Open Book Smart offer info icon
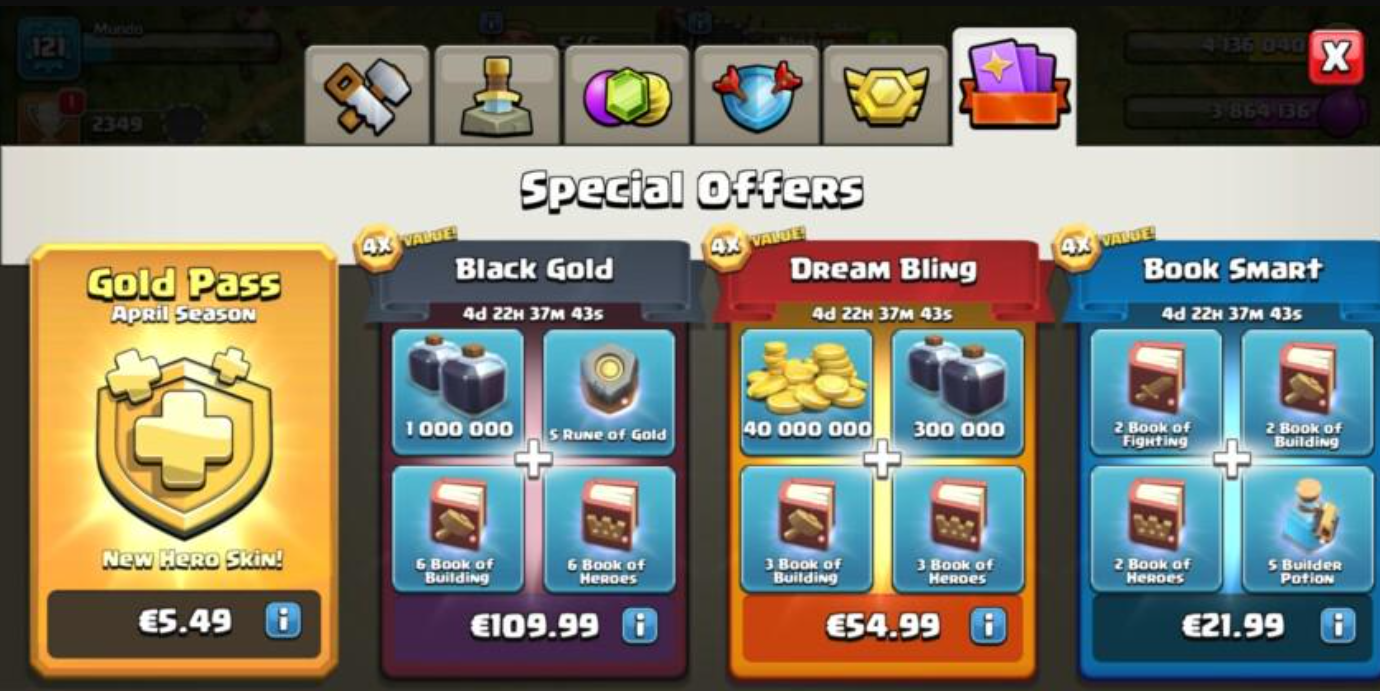Image resolution: width=1380 pixels, height=691 pixels. point(1337,626)
